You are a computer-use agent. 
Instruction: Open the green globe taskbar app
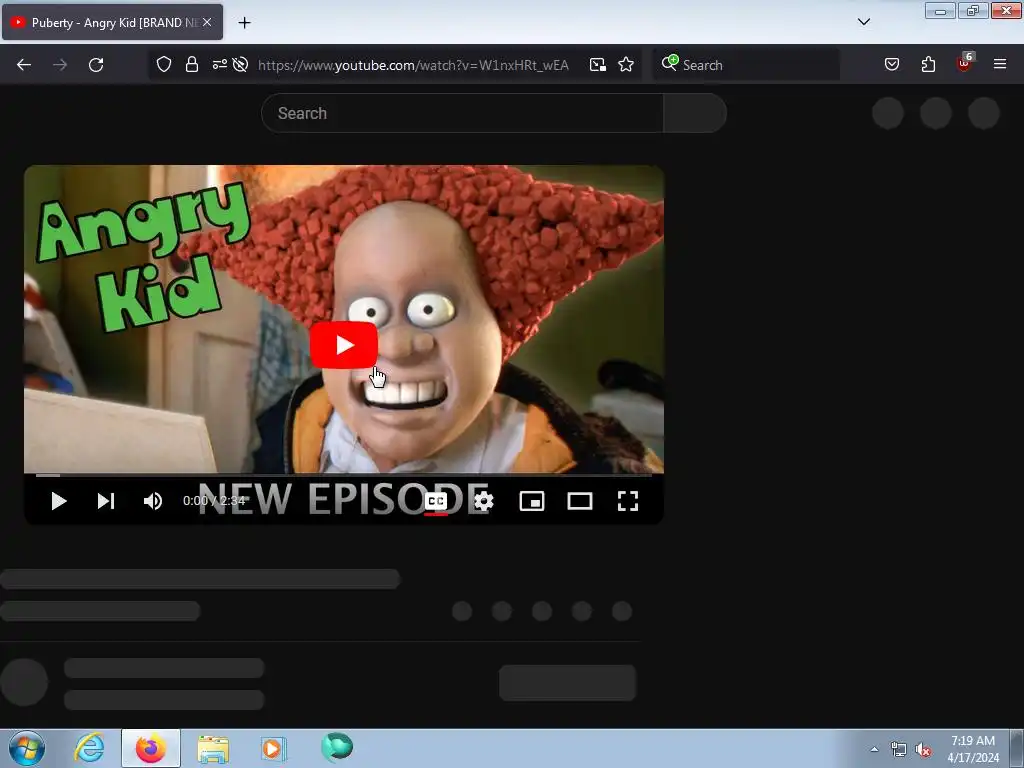click(x=337, y=747)
